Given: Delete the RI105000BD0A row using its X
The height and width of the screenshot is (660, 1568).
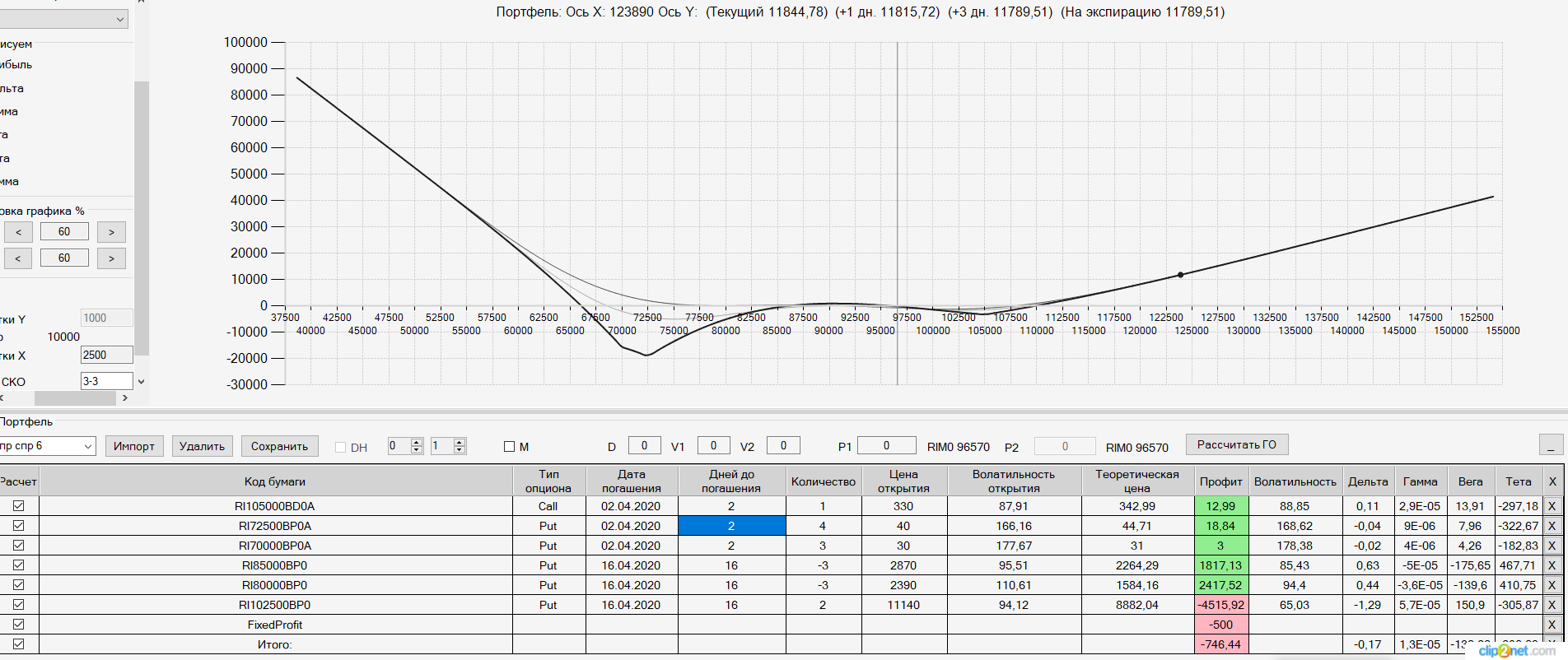Looking at the screenshot, I should pyautogui.click(x=1552, y=506).
